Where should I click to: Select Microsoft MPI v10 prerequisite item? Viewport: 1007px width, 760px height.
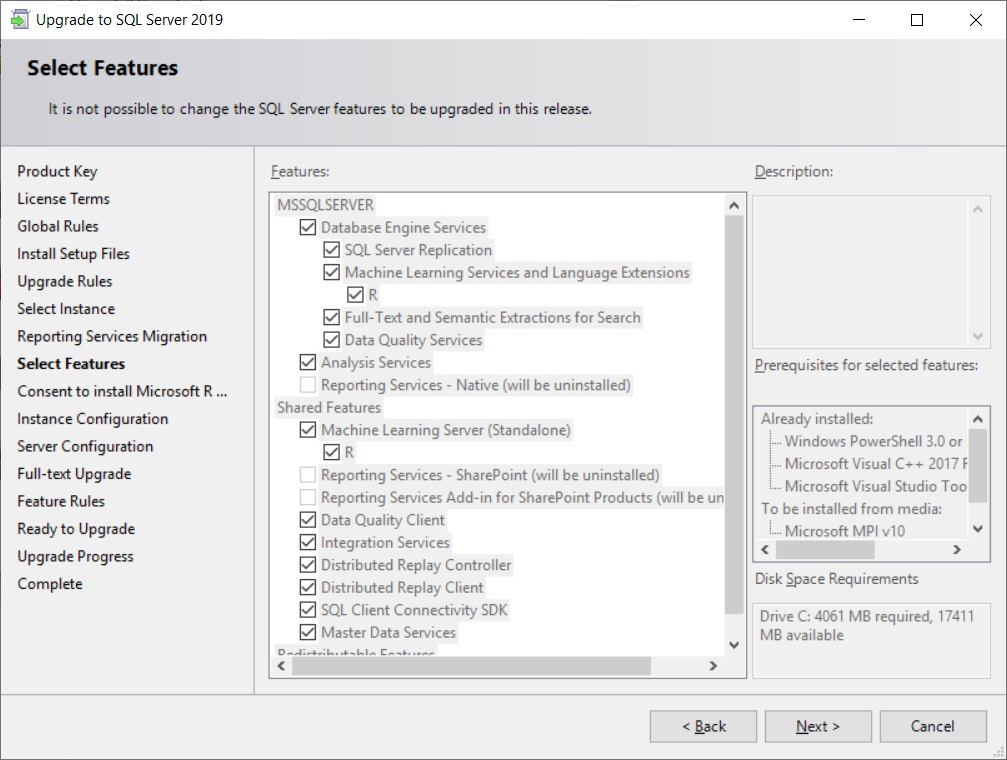click(845, 531)
